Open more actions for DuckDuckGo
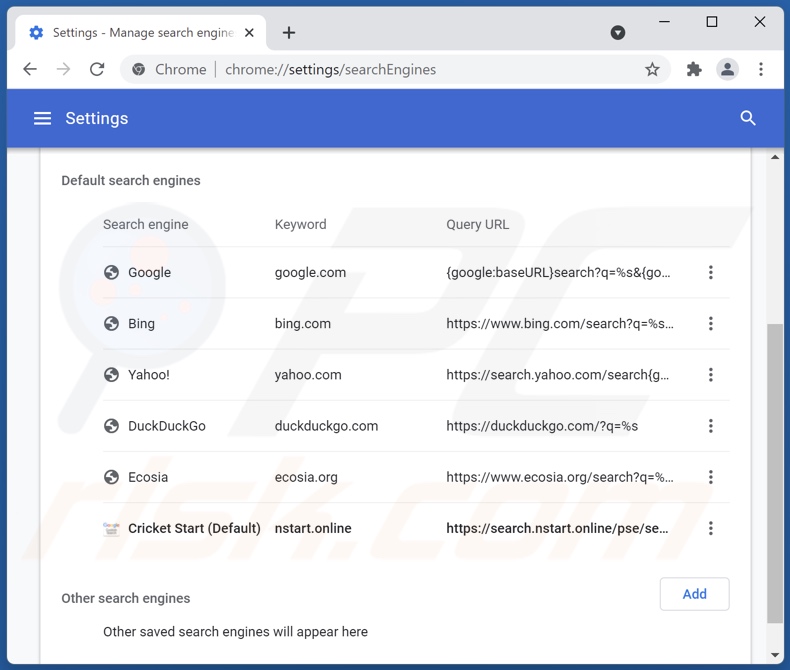 [x=710, y=426]
